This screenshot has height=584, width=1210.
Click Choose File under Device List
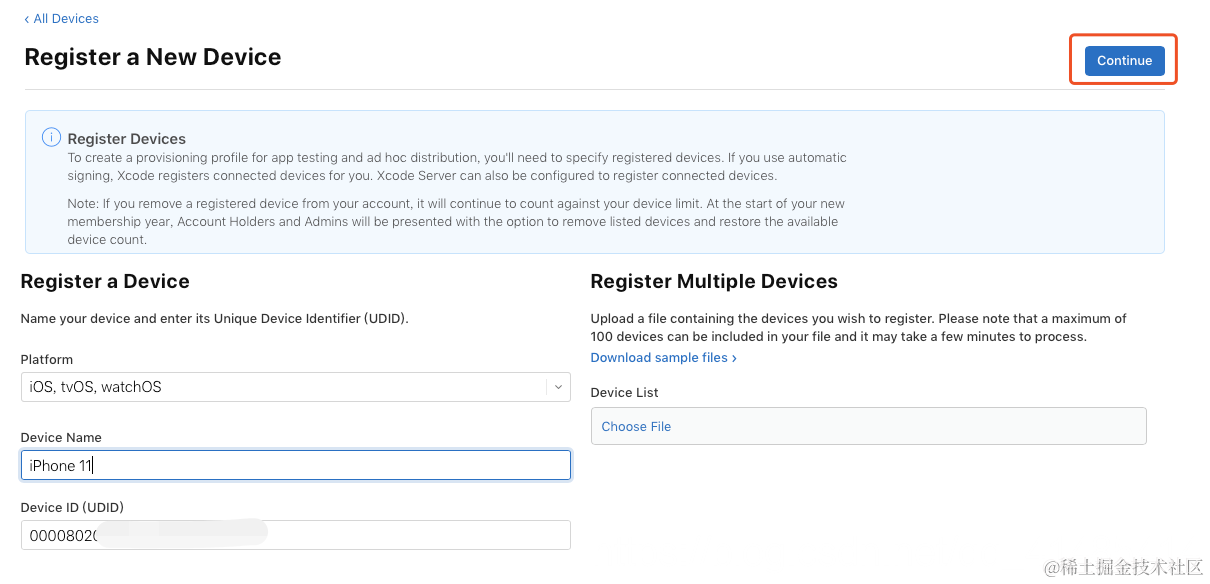pos(636,426)
